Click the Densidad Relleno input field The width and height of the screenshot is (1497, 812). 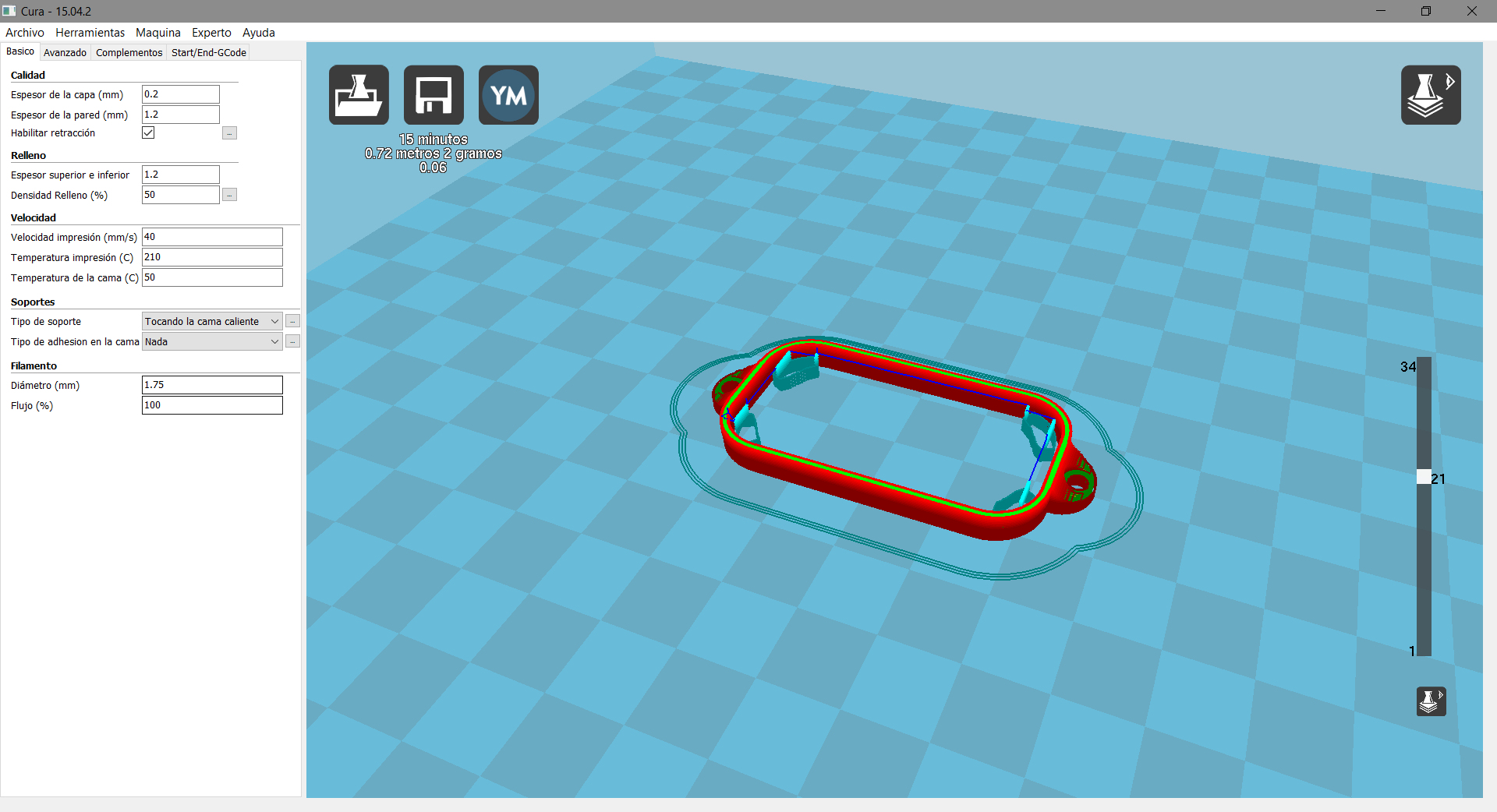coord(181,195)
